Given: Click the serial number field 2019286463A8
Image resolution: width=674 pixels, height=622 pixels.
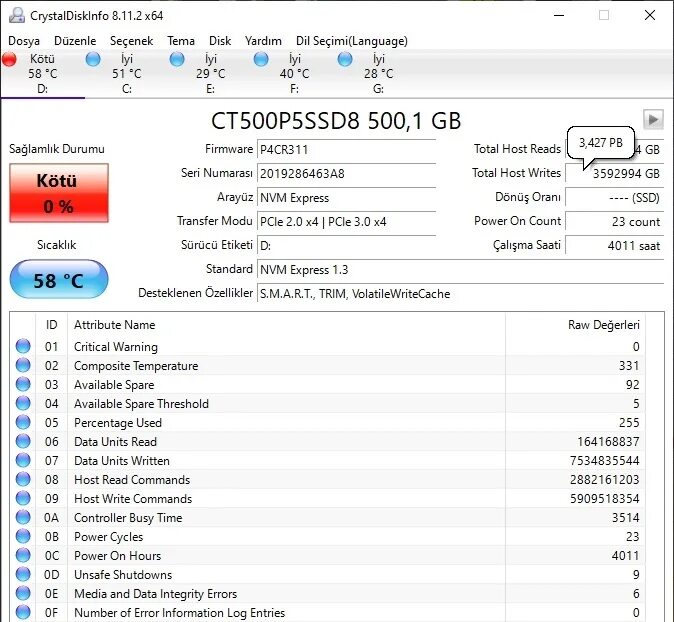Looking at the screenshot, I should (x=346, y=174).
